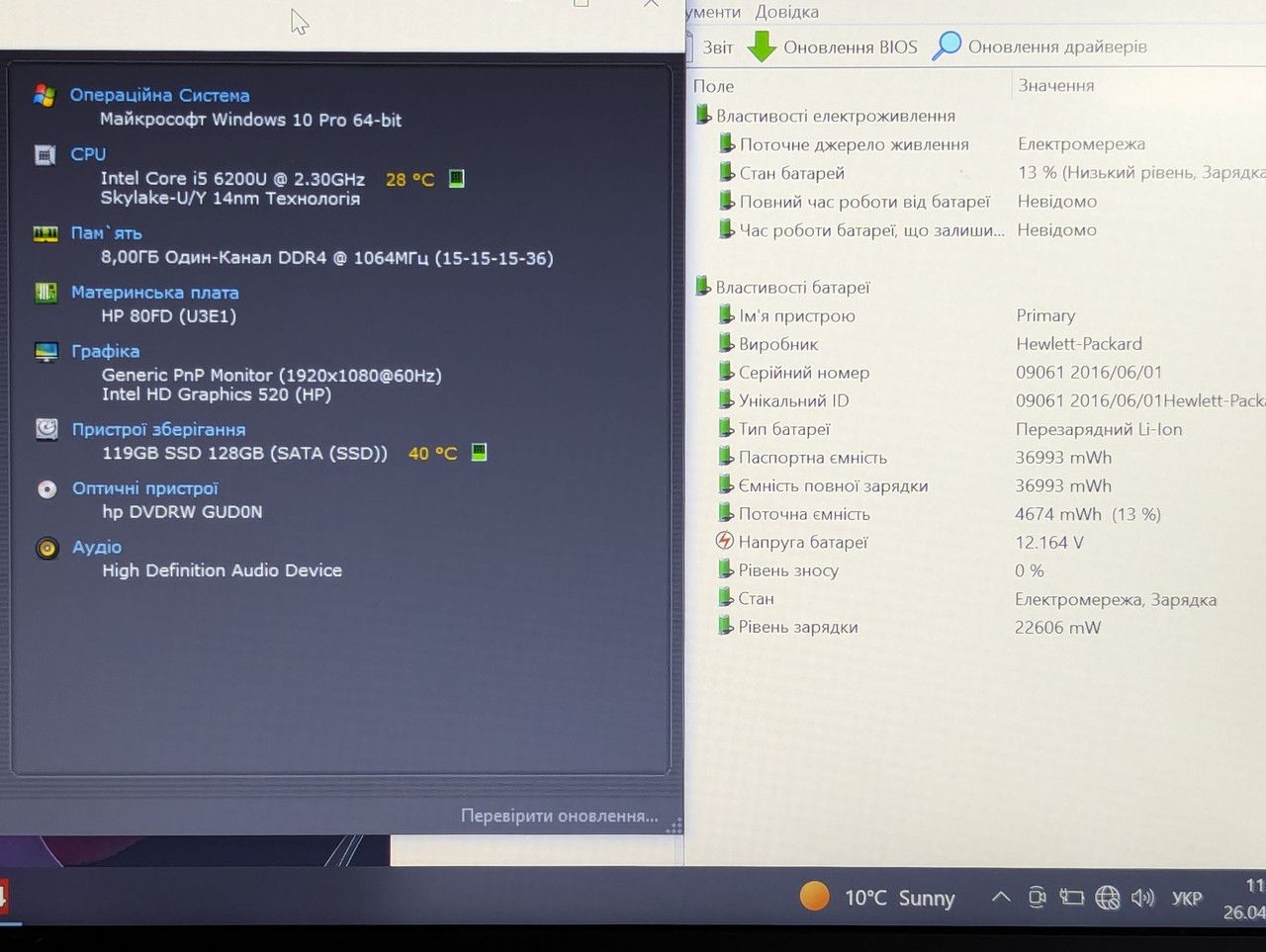Open the Пристрої зберігання section link

159,429
